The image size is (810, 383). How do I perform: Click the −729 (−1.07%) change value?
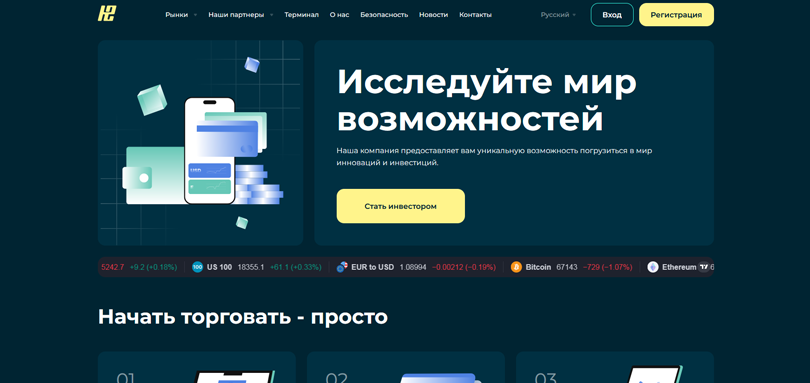[608, 267]
